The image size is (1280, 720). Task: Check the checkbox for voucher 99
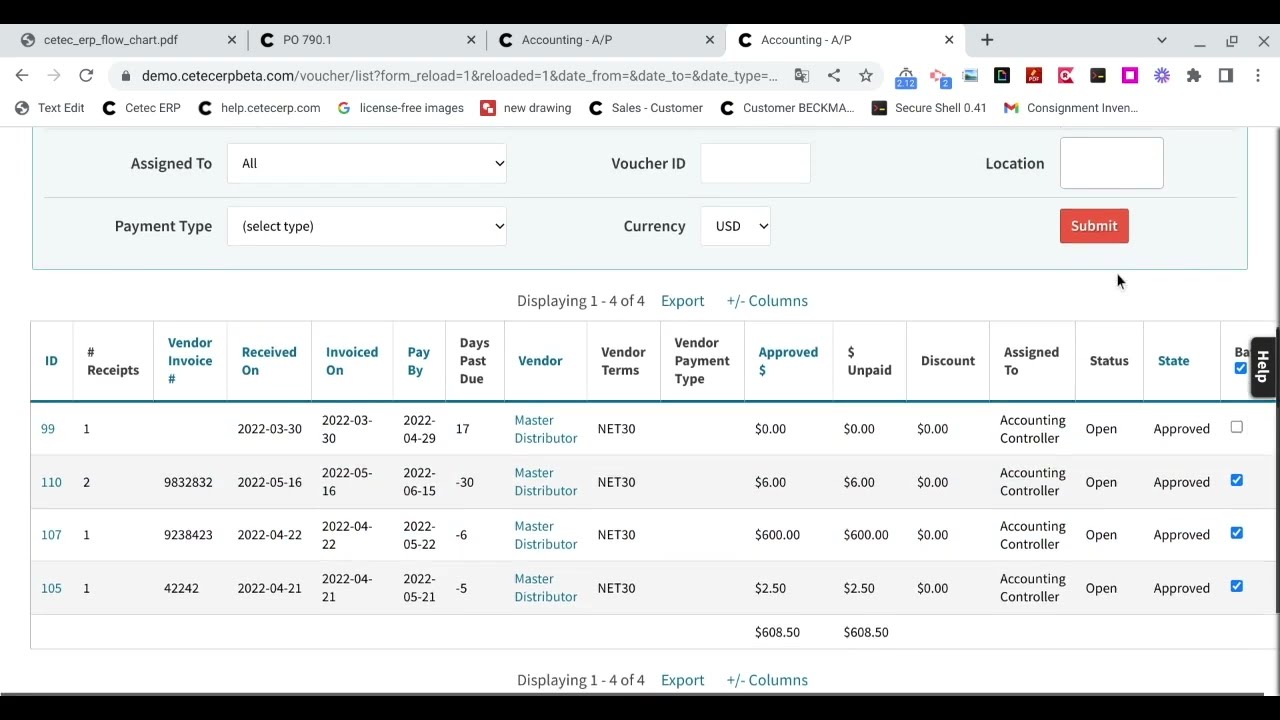tap(1236, 428)
